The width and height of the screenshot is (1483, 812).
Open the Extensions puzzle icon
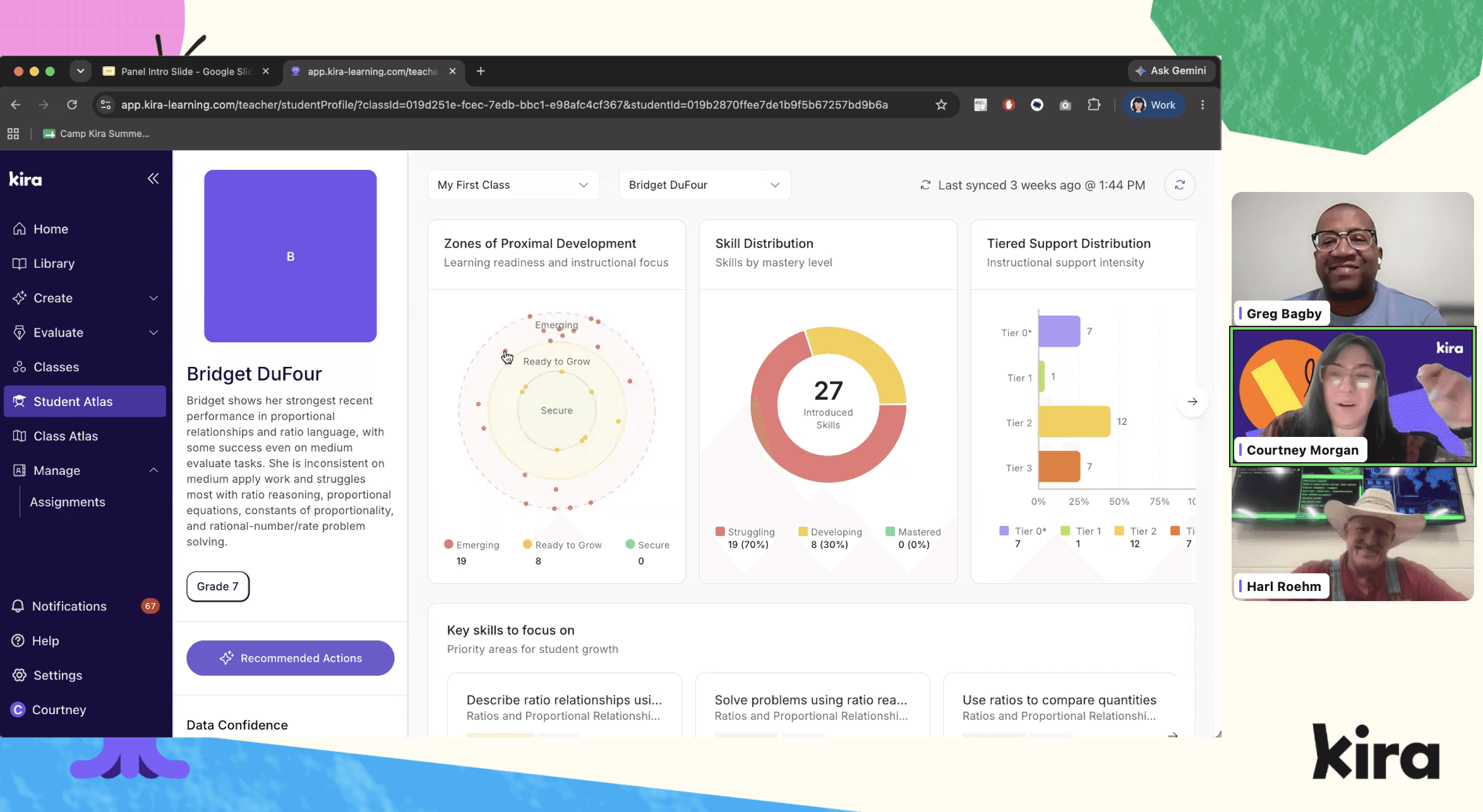tap(1094, 105)
